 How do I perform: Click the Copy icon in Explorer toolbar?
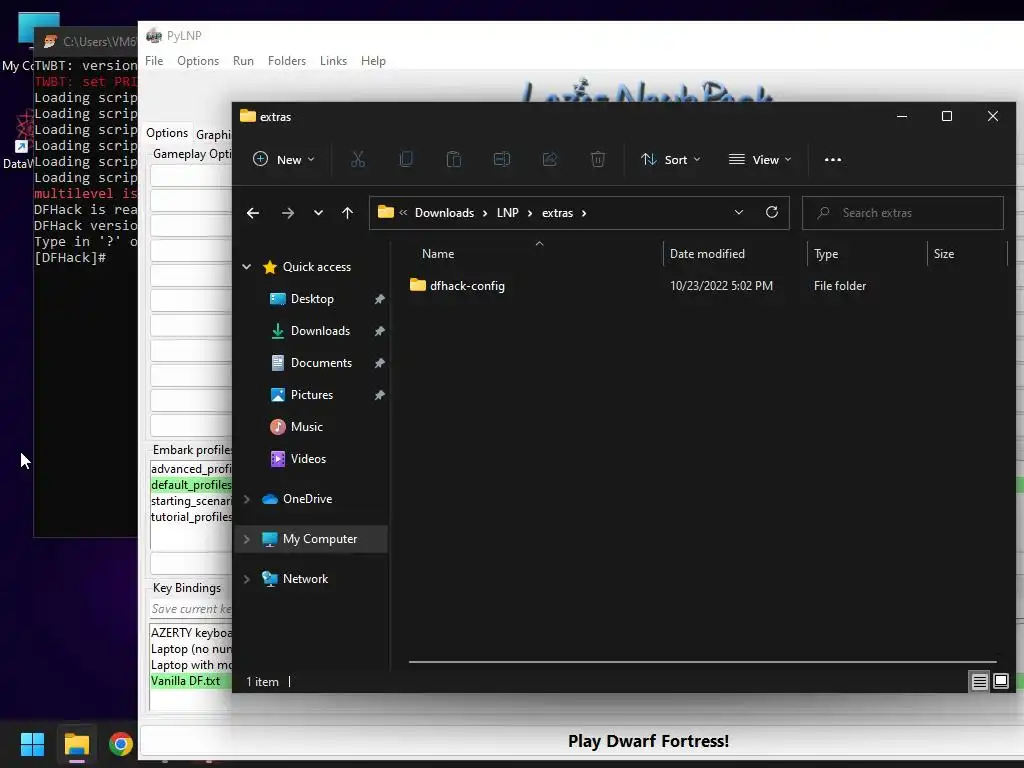(406, 159)
